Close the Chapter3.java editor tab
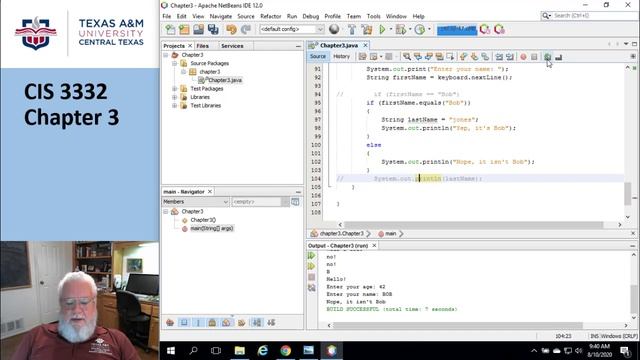 pyautogui.click(x=365, y=45)
